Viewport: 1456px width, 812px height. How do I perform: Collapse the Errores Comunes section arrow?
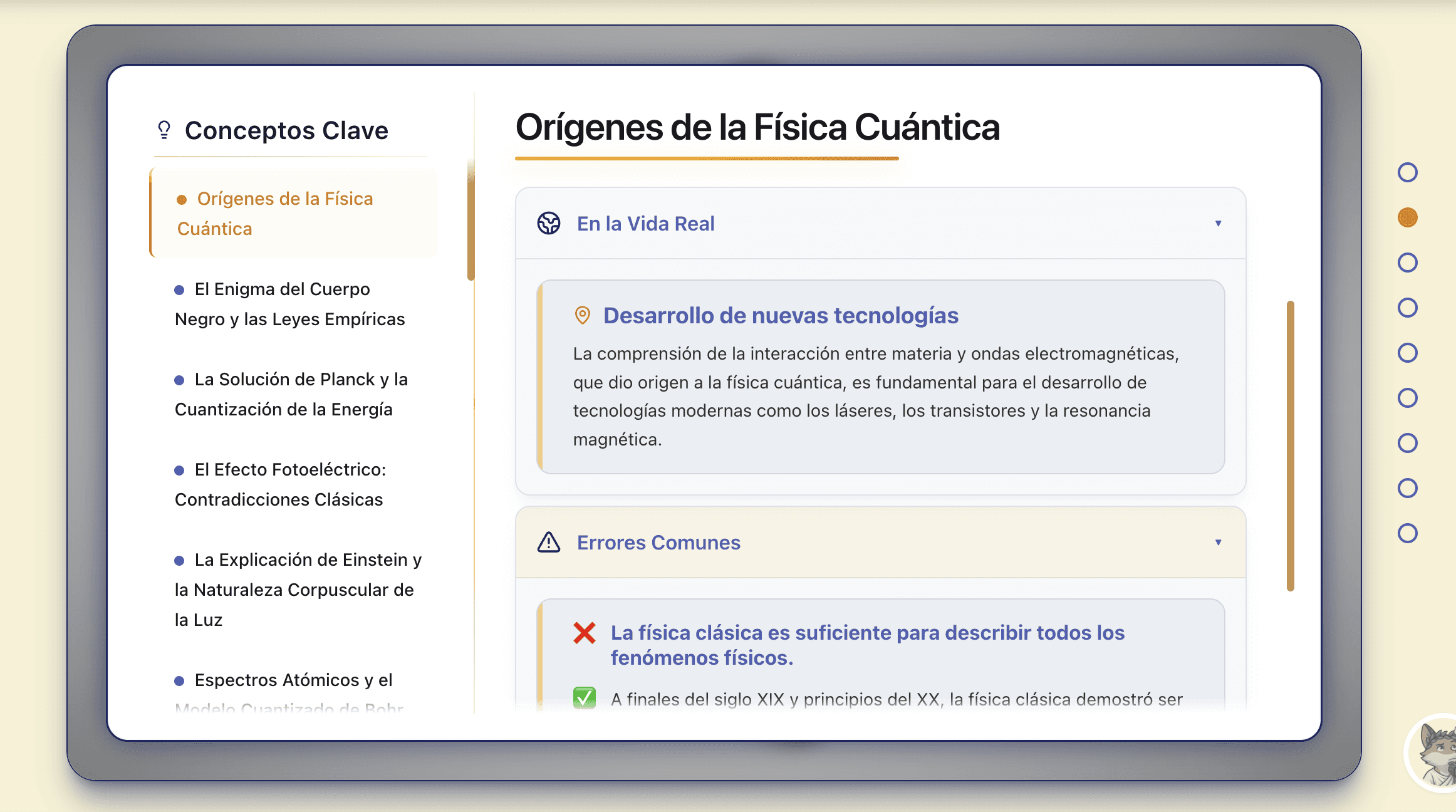tap(1219, 543)
